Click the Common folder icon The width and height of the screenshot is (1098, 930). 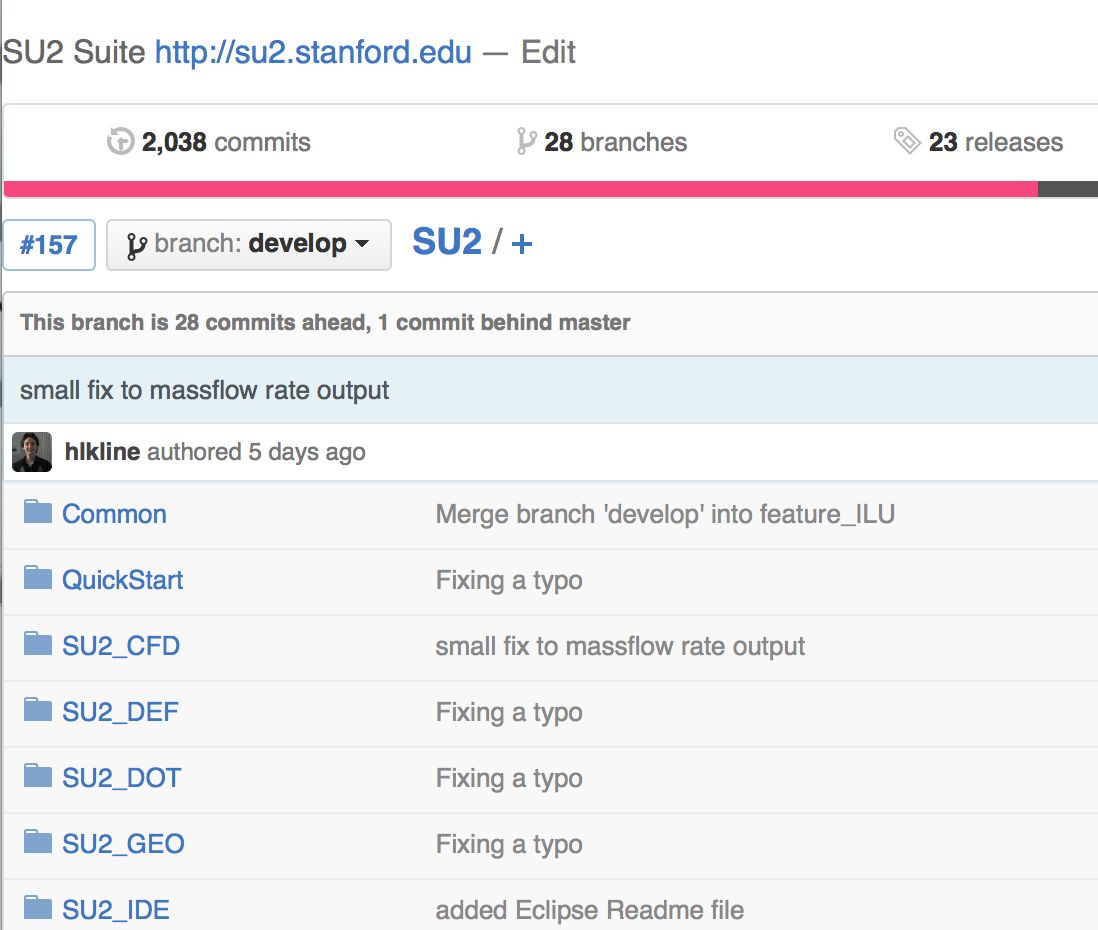(38, 512)
